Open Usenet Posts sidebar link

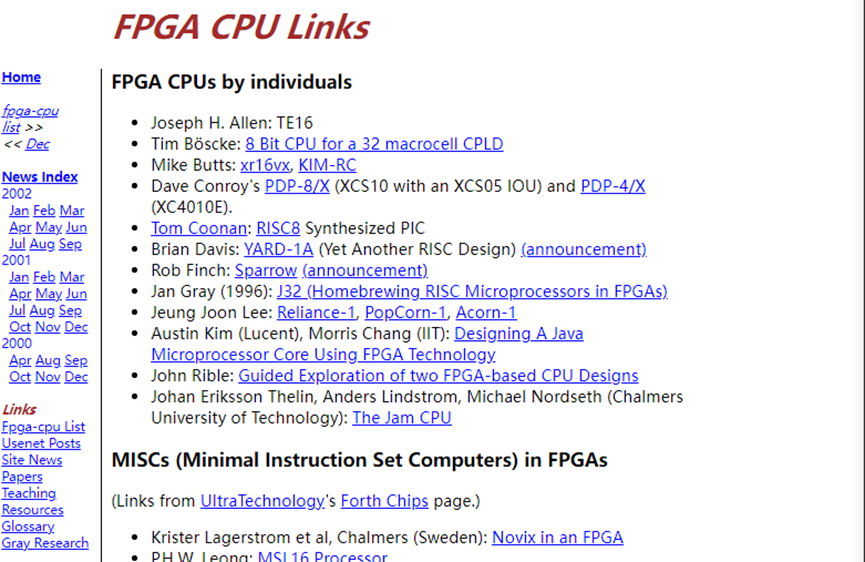[x=41, y=443]
